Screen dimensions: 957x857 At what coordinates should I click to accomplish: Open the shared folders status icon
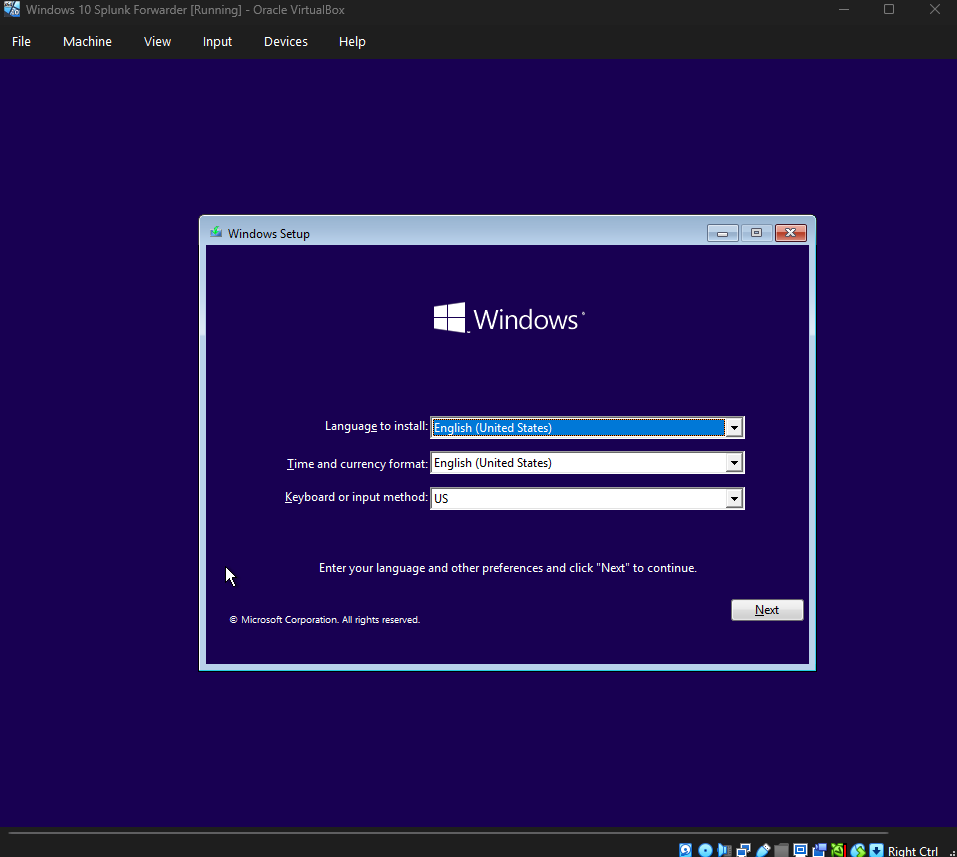tap(781, 849)
